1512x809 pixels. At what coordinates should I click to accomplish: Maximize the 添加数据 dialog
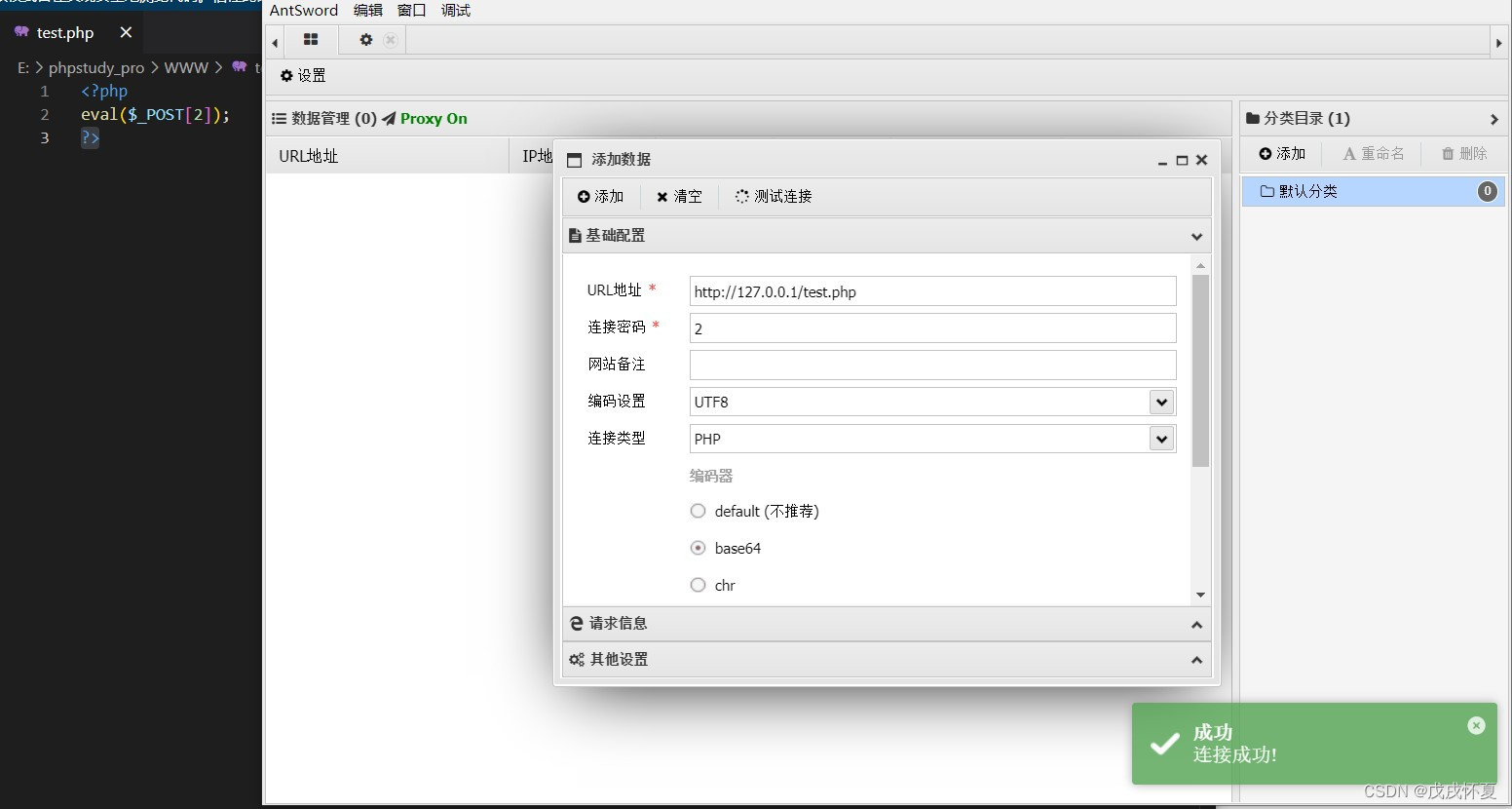[x=1182, y=161]
